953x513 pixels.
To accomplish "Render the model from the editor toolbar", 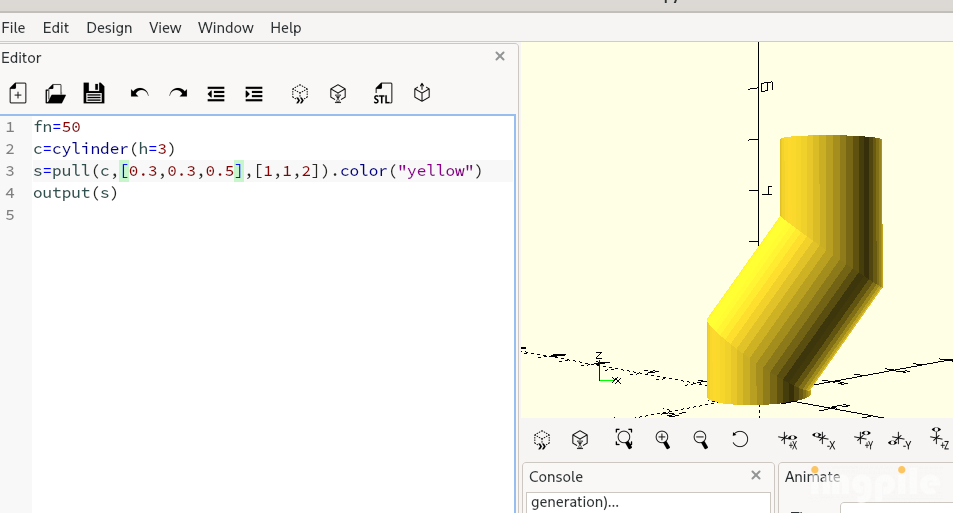I will pos(338,94).
